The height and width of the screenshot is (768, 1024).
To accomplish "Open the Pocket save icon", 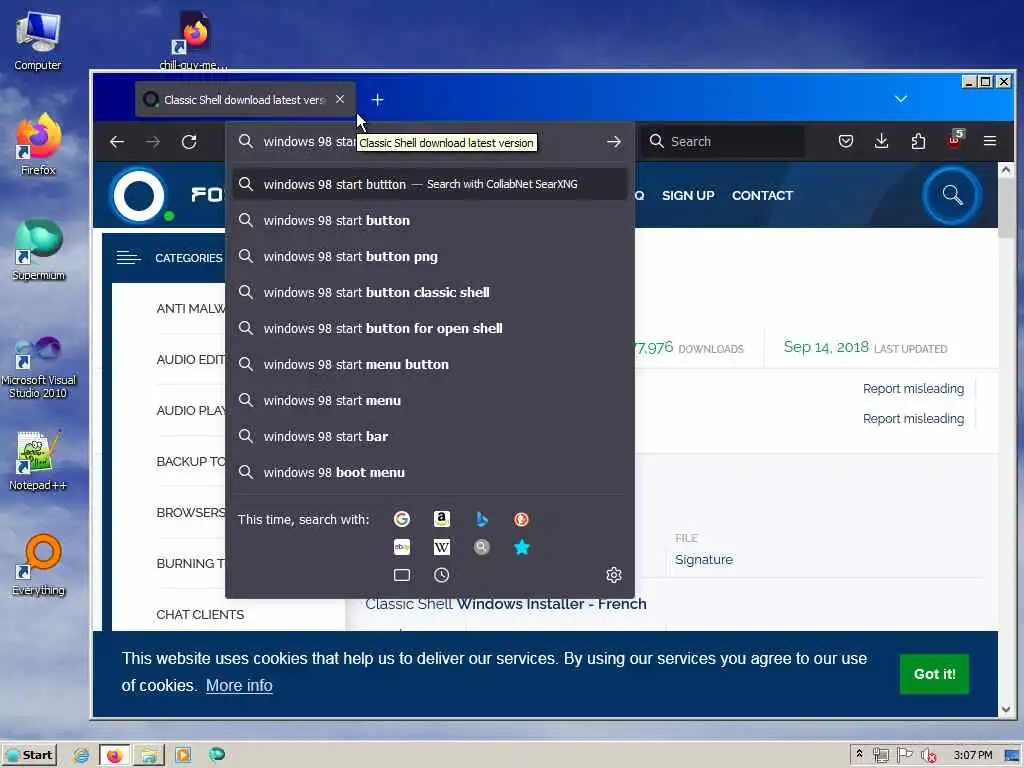I will 846,141.
